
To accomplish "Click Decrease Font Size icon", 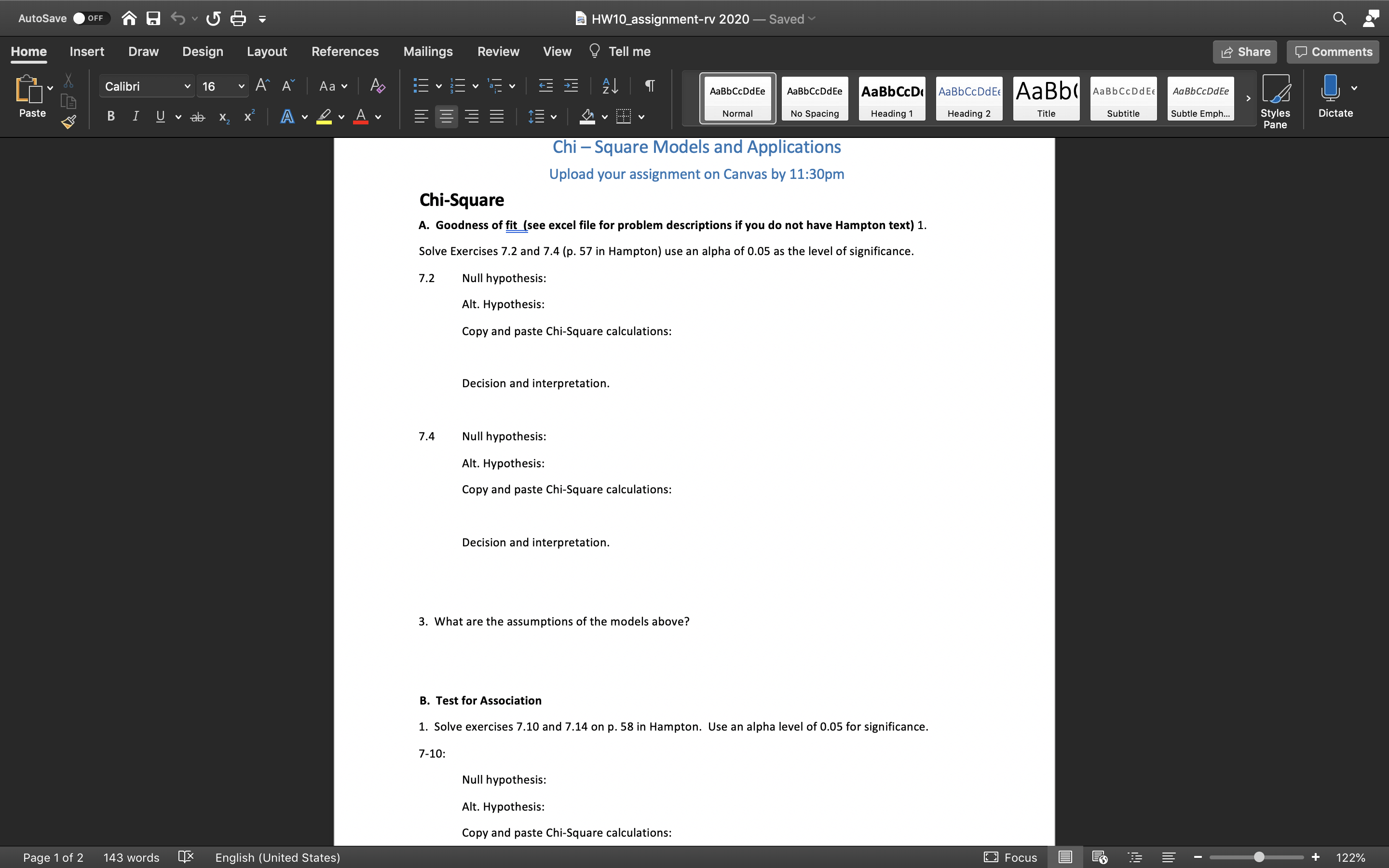I will click(288, 85).
